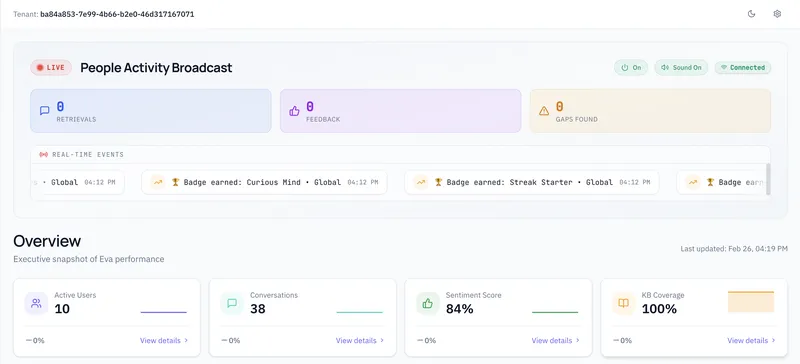
Task: Click the Active Users people icon
Action: (36, 303)
